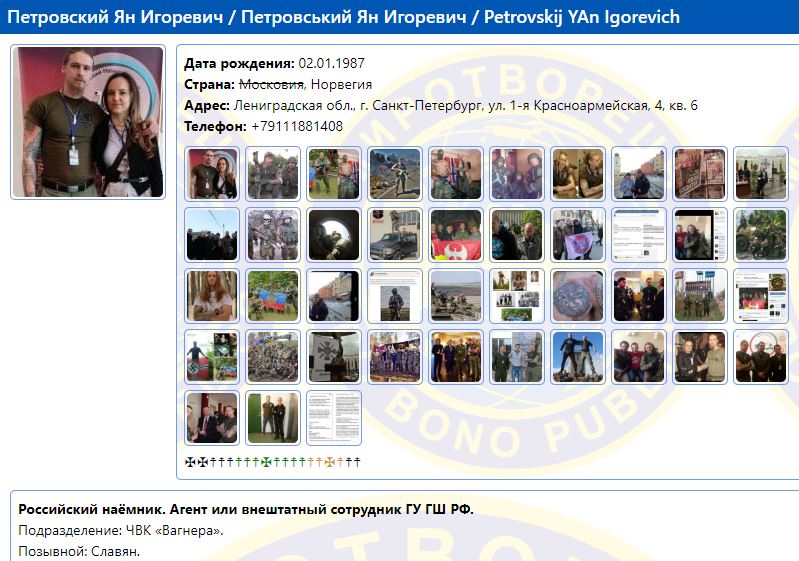799x561 pixels.
Task: Click the address 'ул. 1-я Красноармейская, 4, кв. 6'
Action: coord(593,105)
